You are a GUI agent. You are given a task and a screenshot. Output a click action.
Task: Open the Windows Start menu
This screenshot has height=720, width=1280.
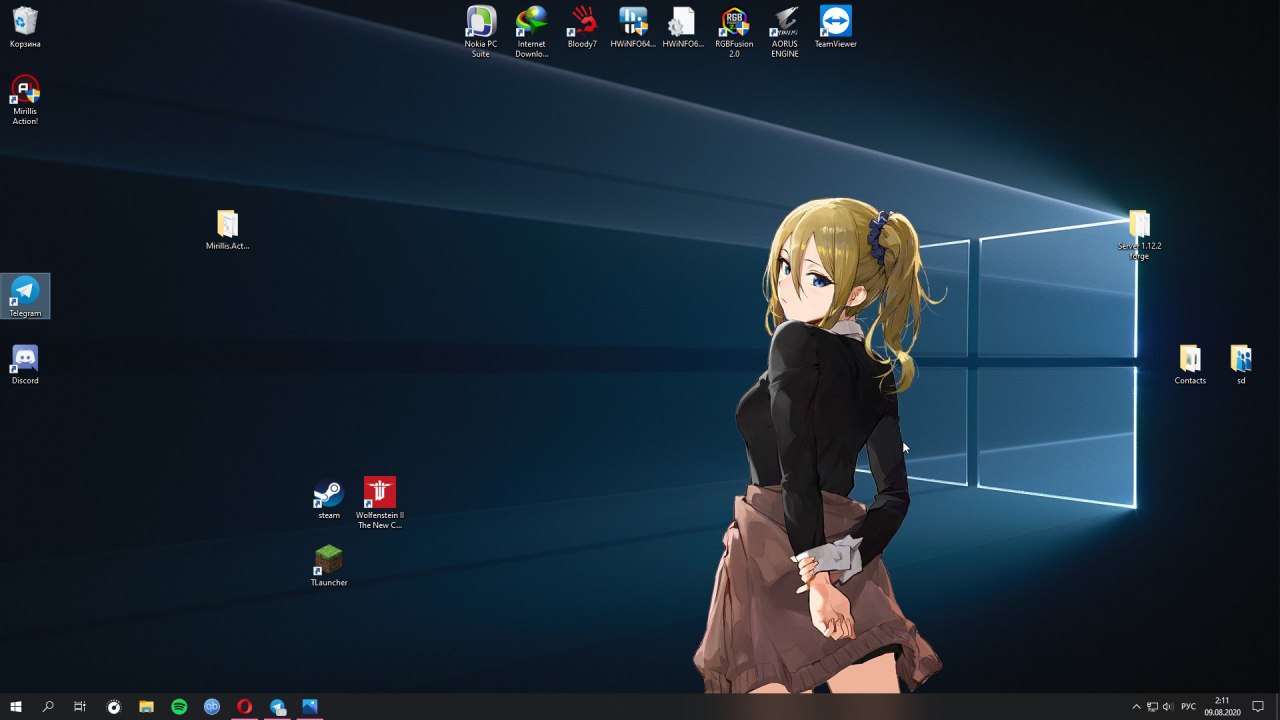coord(16,706)
